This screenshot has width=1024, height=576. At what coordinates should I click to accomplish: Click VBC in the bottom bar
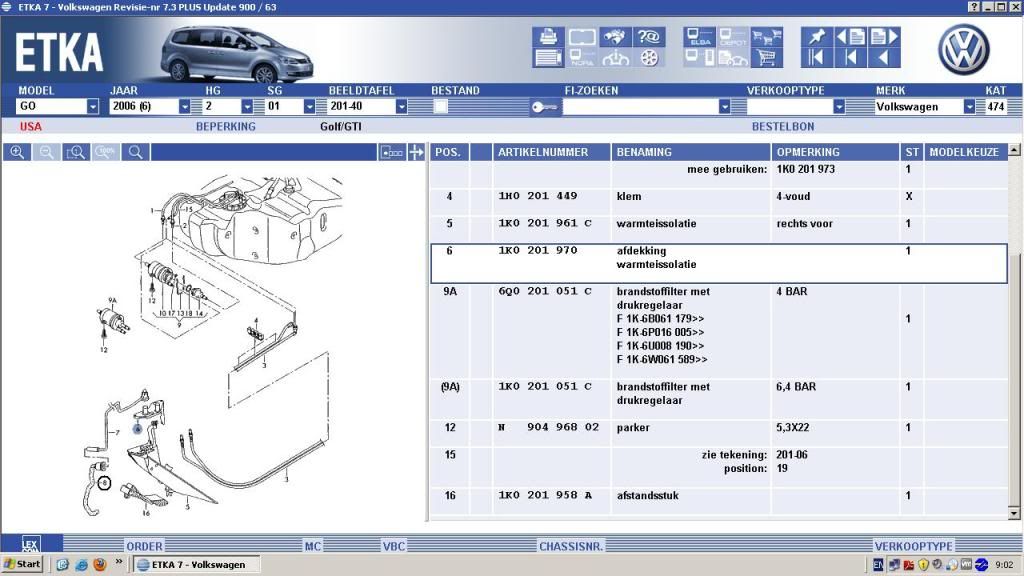(x=394, y=546)
